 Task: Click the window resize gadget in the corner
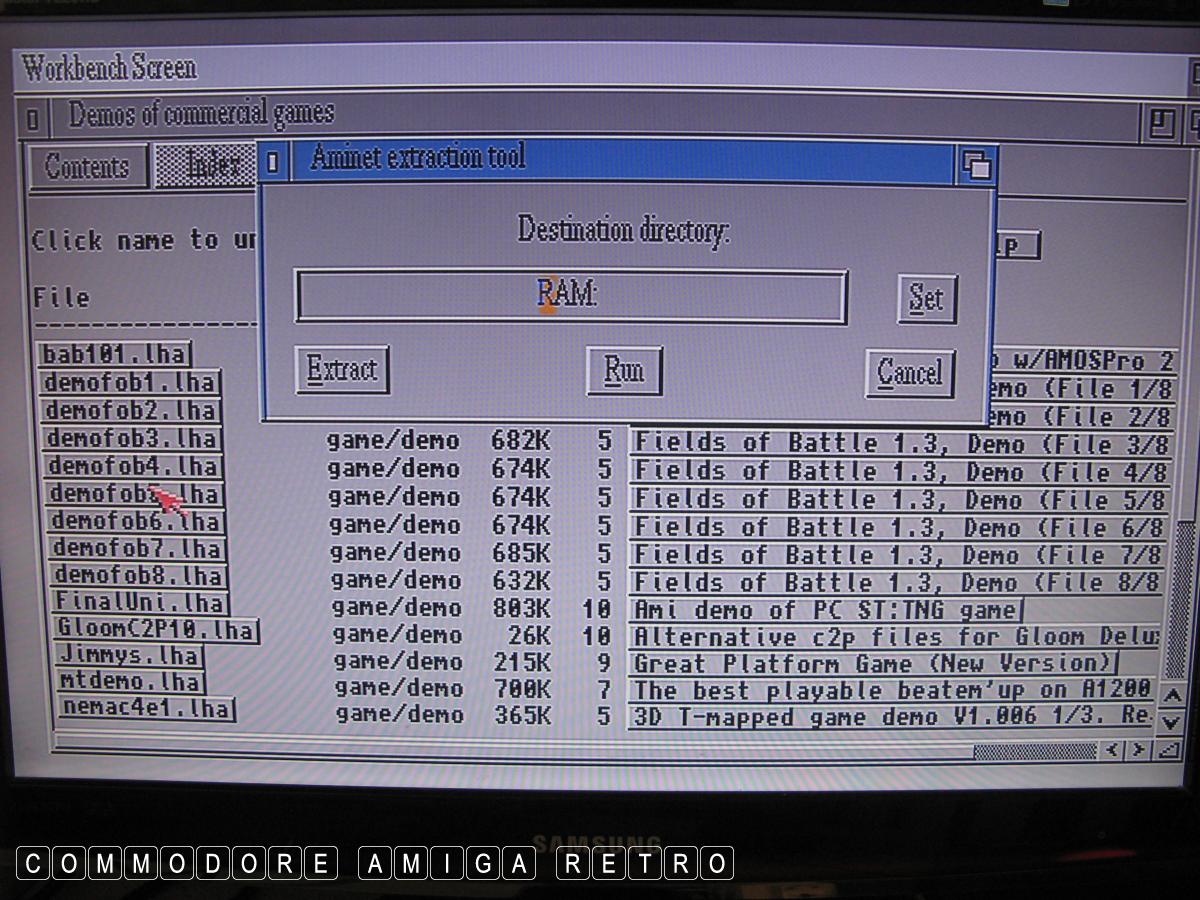pos(1168,750)
